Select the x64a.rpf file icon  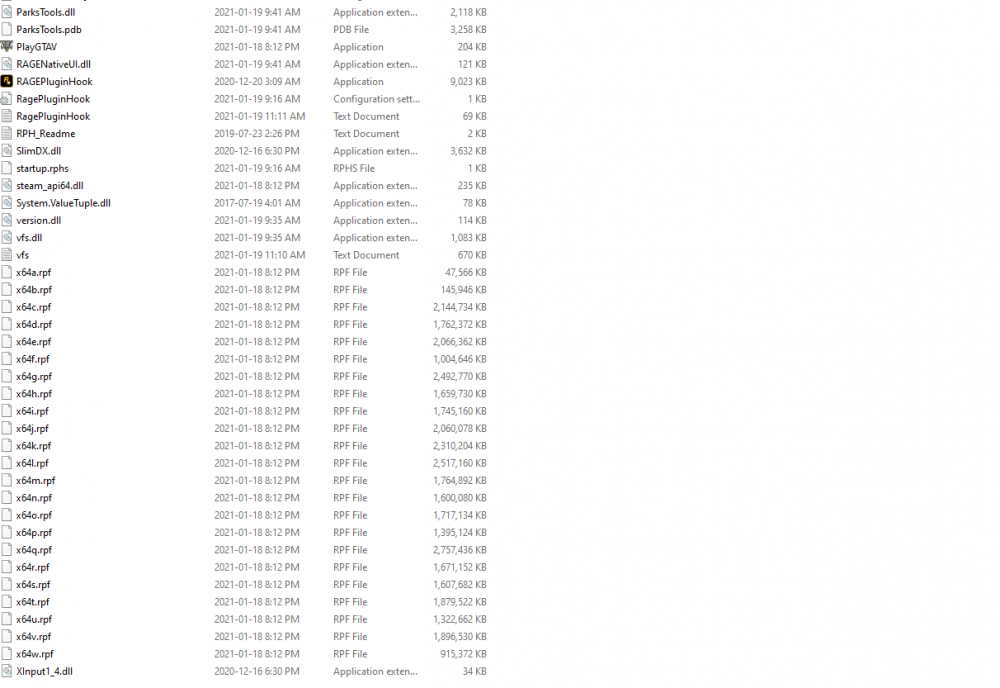click(x=6, y=272)
